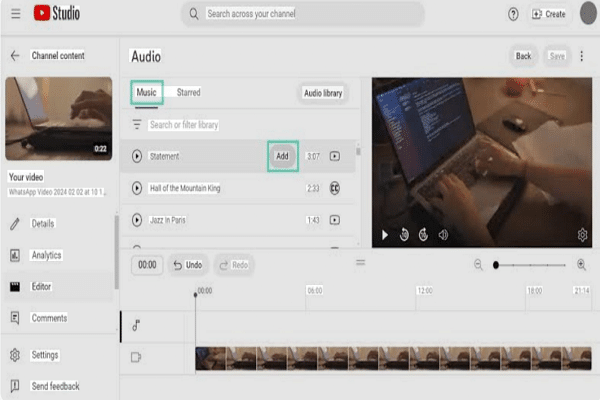Screen dimensions: 600x400
Task: Click the Editor clapperboard icon
Action: coord(15,287)
